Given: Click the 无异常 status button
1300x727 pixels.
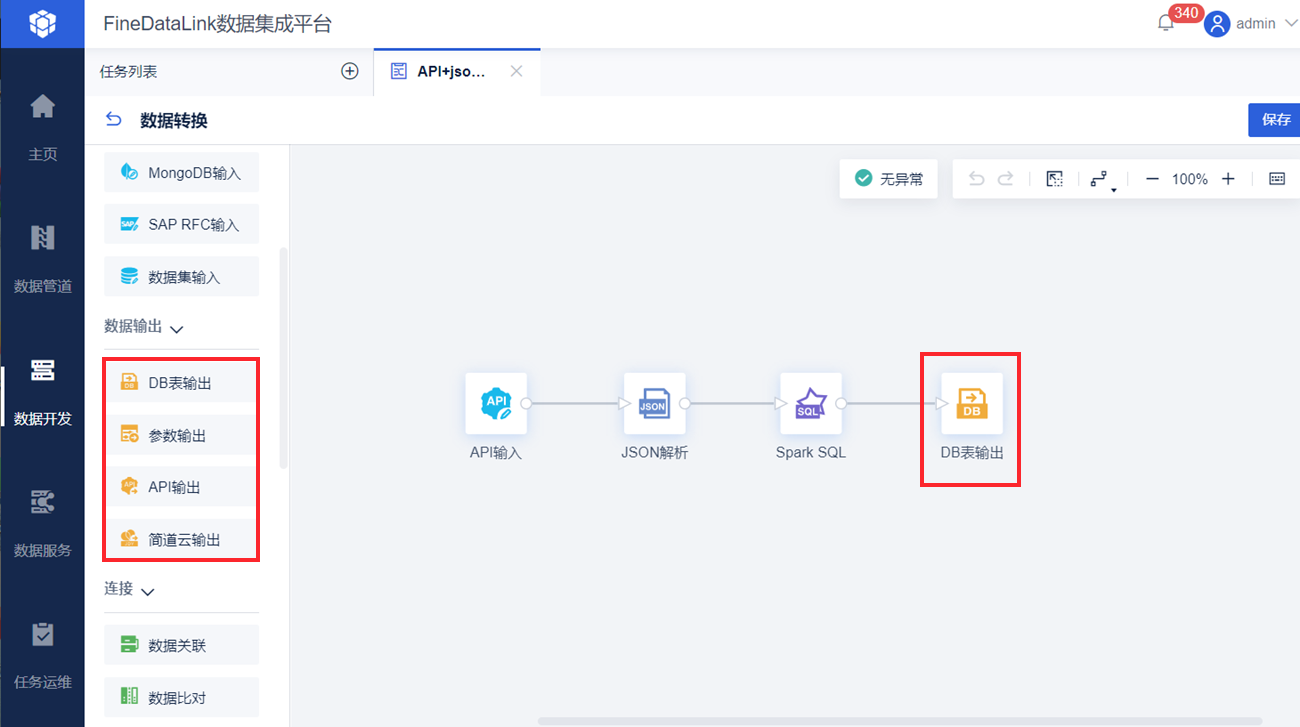Looking at the screenshot, I should click(889, 179).
